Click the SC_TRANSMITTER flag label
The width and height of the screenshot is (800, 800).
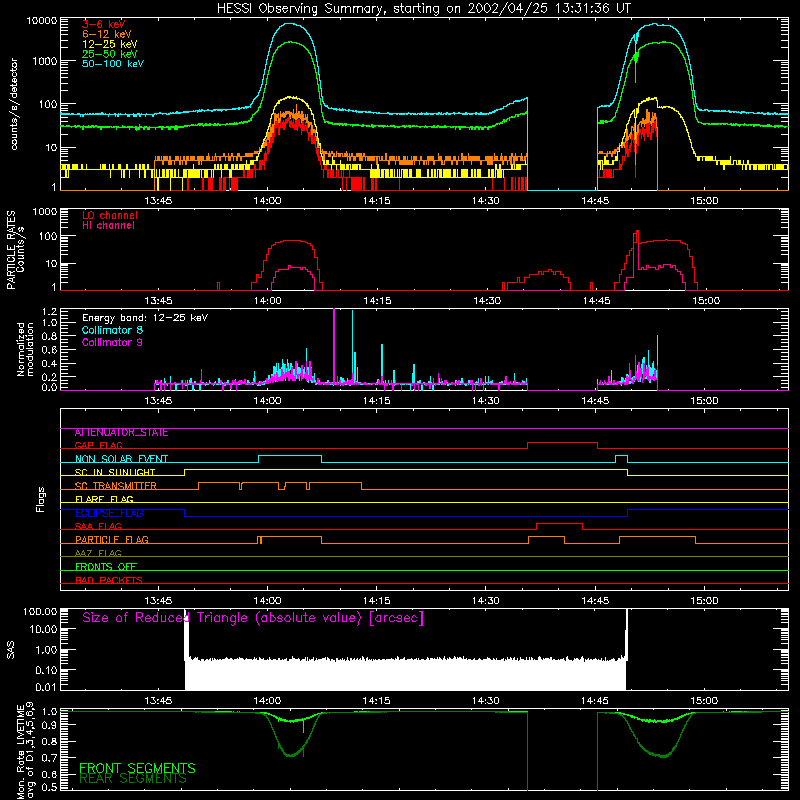[115, 486]
